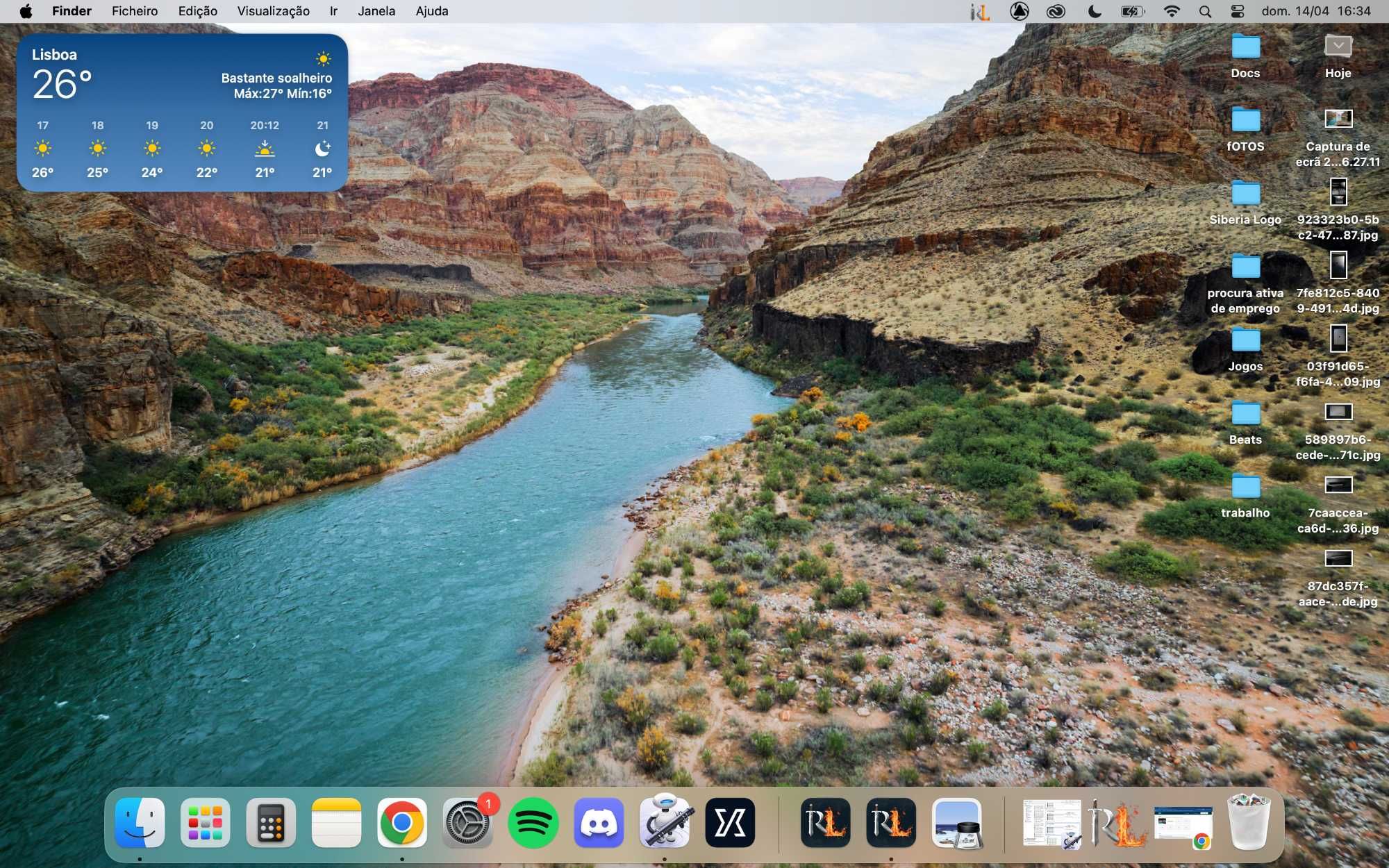This screenshot has width=1389, height=868.
Task: Select the fOTOS folder on desktop
Action: pos(1246,129)
